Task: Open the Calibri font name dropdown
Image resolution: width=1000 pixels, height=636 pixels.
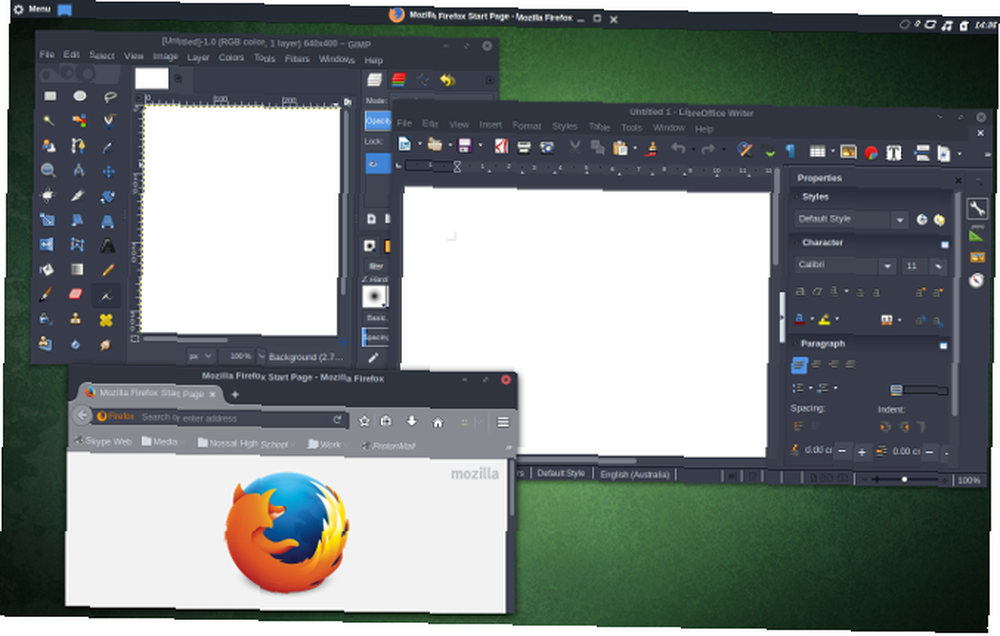Action: pyautogui.click(x=887, y=265)
